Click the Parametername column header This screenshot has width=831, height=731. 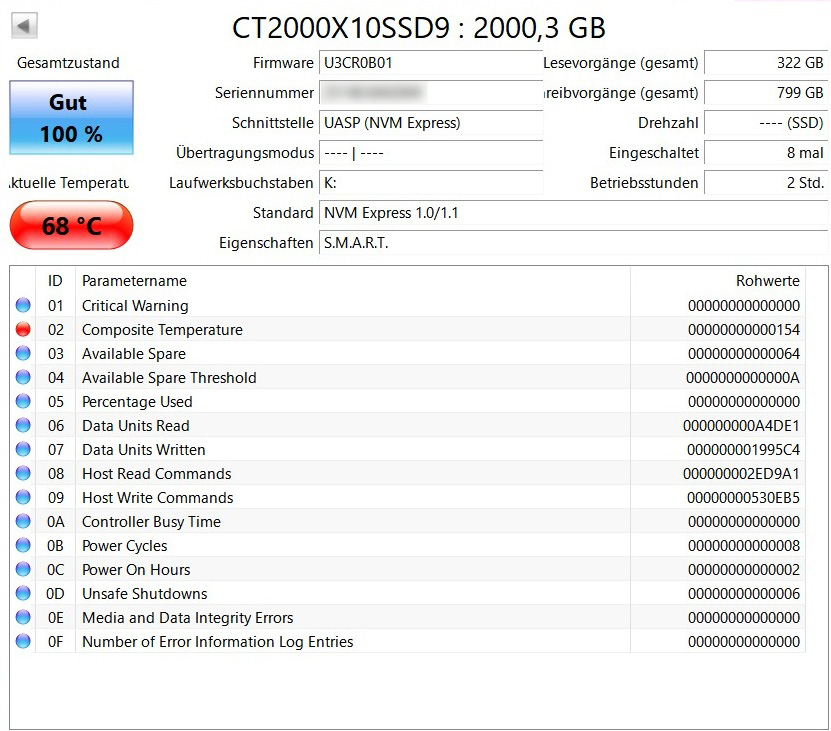coord(134,281)
